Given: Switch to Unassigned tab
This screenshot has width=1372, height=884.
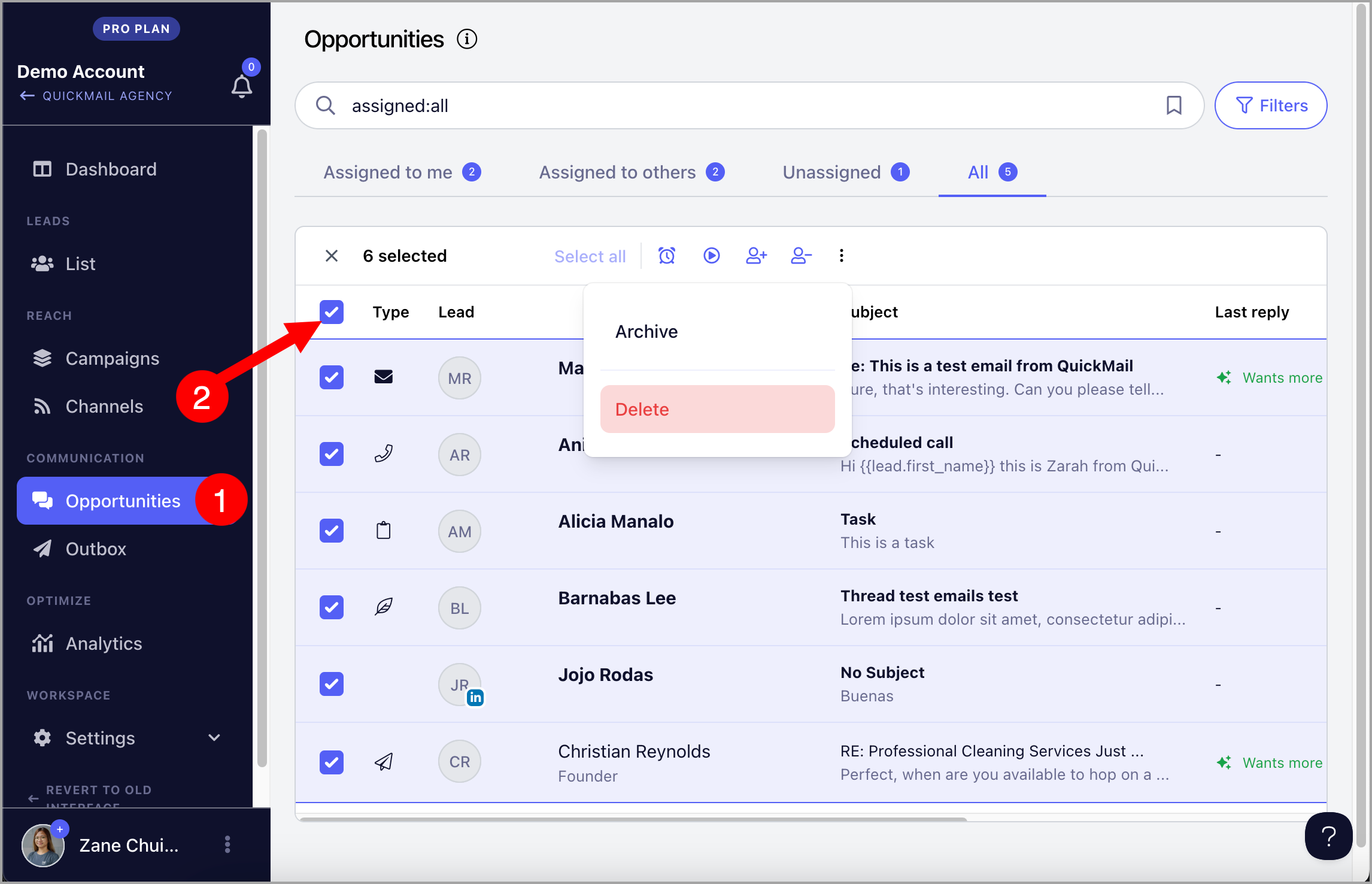Looking at the screenshot, I should (x=846, y=172).
